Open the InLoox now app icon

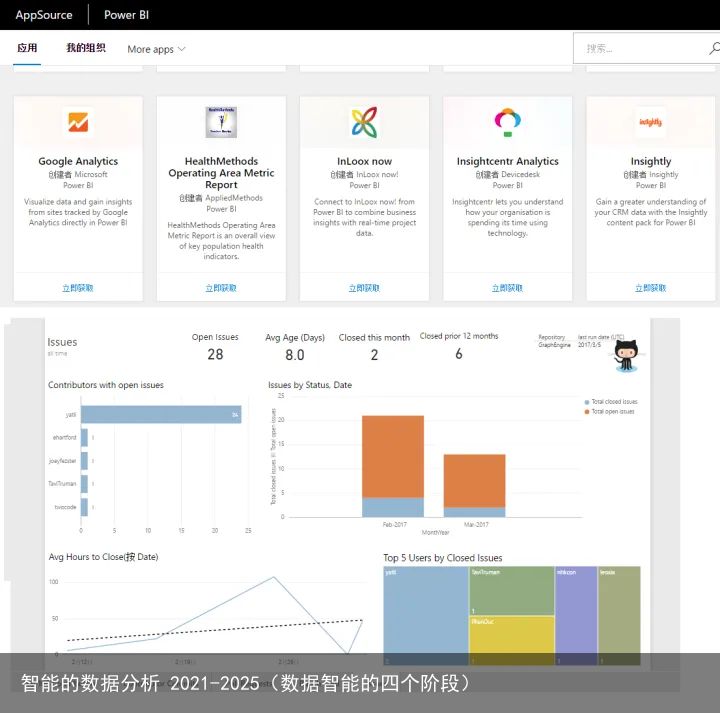click(x=364, y=122)
